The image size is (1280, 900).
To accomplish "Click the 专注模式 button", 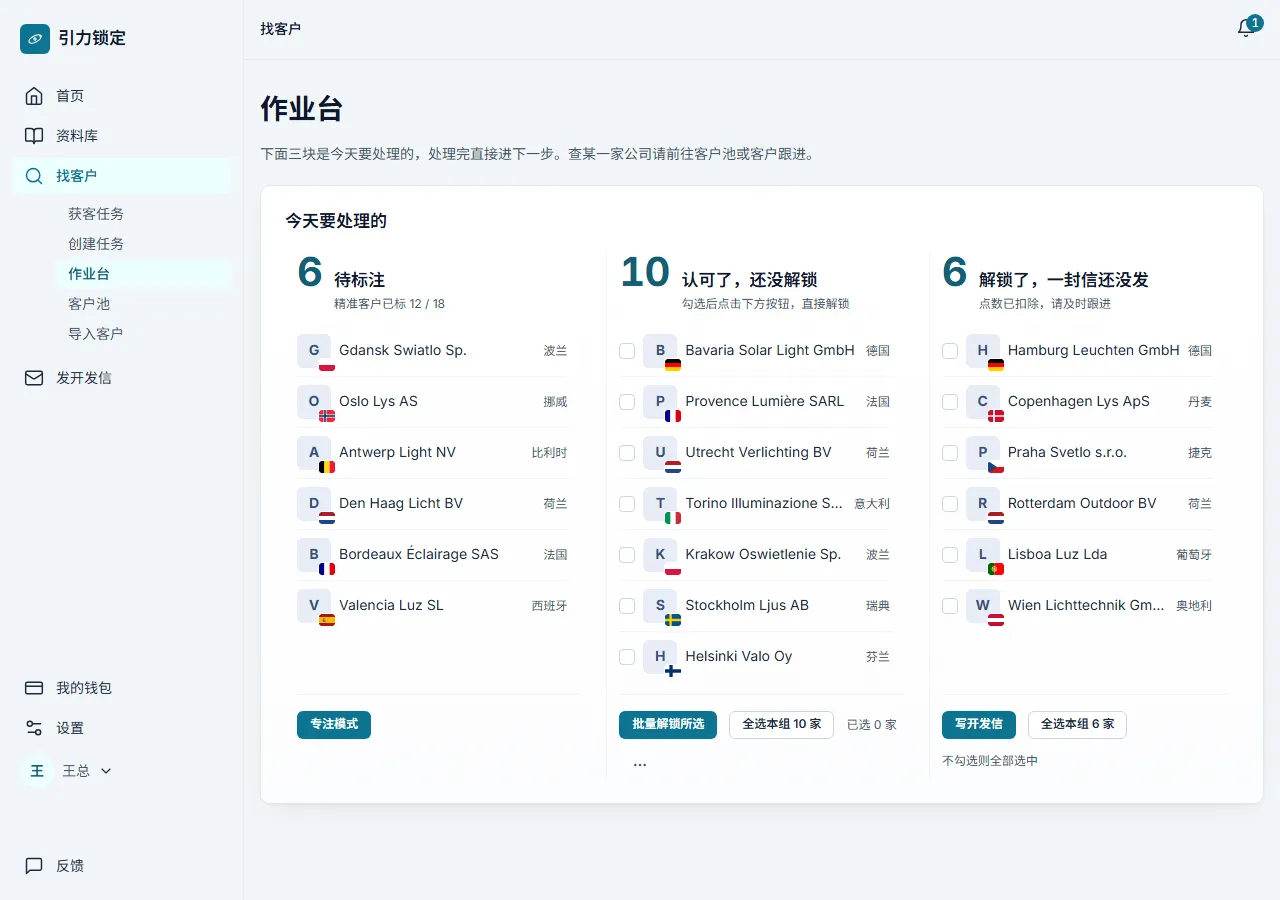I will [x=334, y=725].
